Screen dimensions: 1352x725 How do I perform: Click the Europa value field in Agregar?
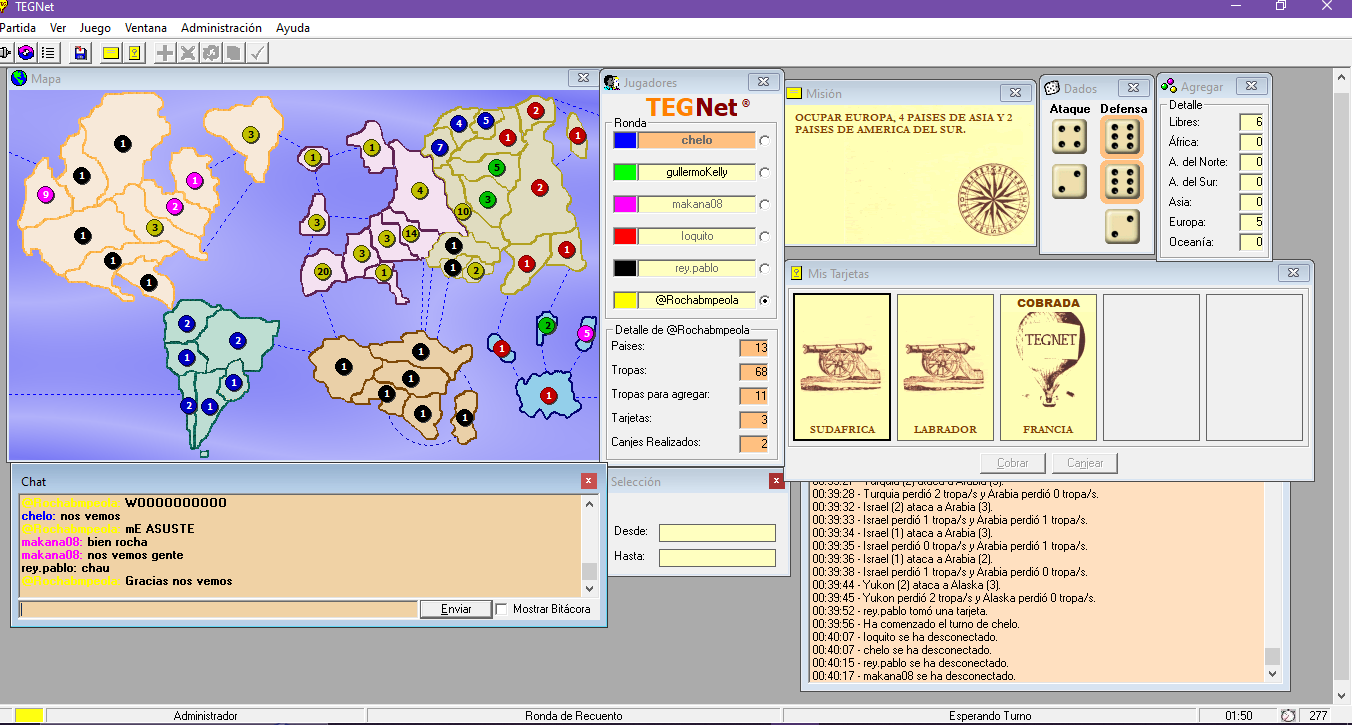click(x=1251, y=222)
